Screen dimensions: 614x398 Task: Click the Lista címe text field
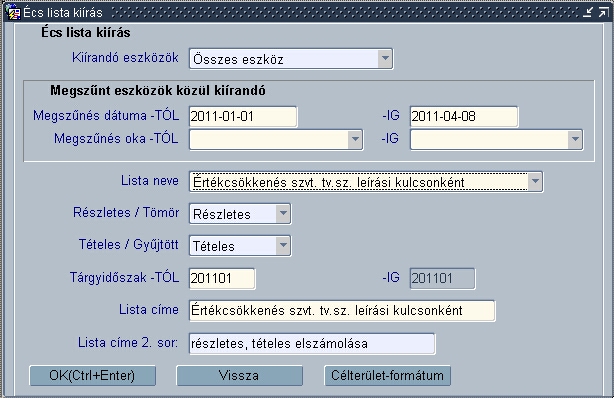[x=342, y=311]
